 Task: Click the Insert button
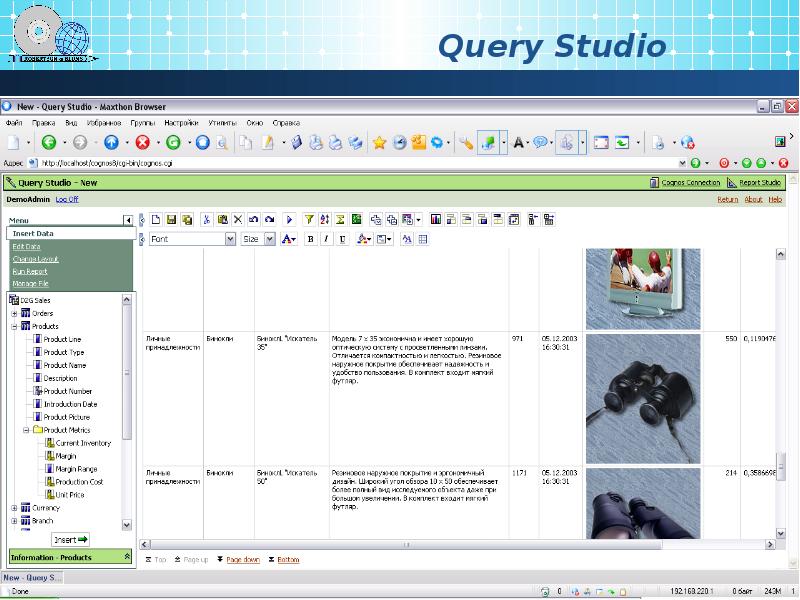click(x=70, y=539)
